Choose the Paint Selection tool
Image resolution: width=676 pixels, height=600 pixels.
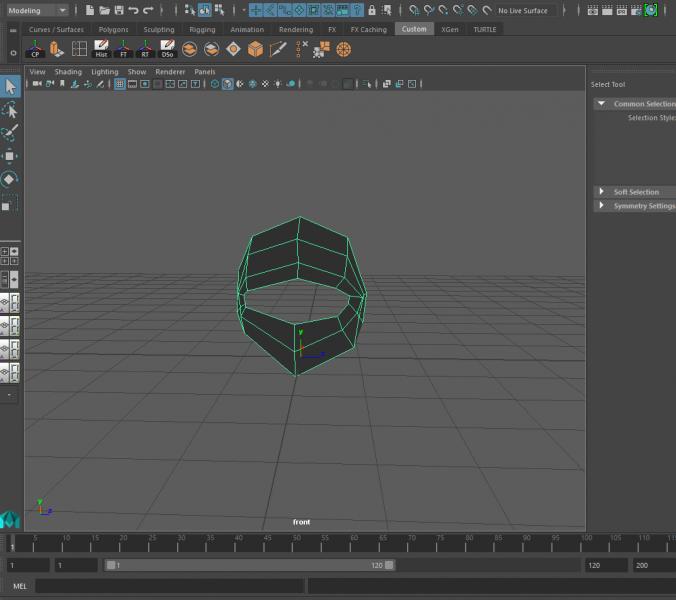point(10,133)
